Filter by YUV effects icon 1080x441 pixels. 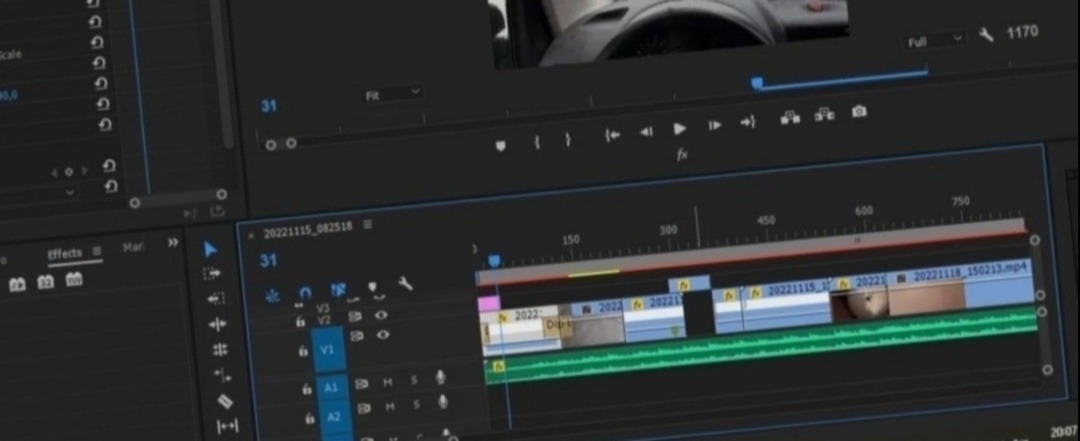tap(74, 279)
